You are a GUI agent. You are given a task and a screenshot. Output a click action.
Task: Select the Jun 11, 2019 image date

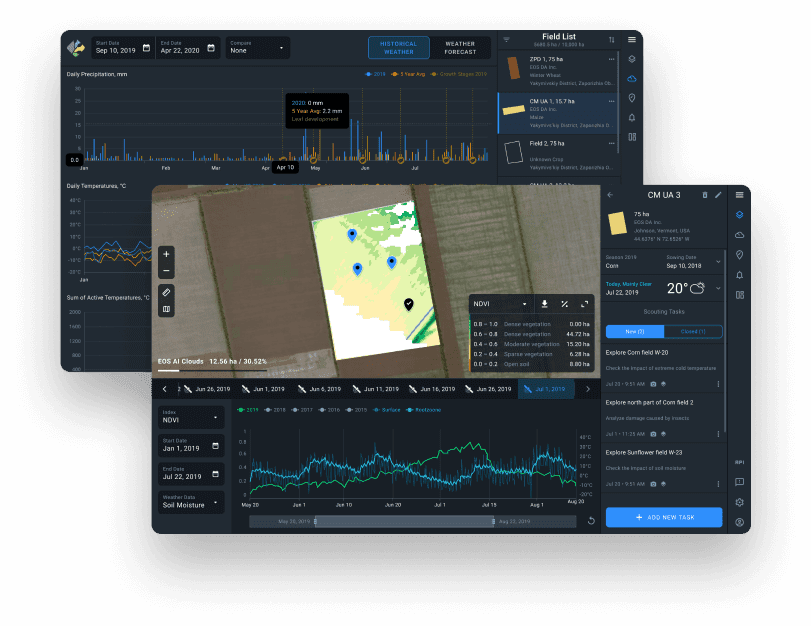point(376,389)
